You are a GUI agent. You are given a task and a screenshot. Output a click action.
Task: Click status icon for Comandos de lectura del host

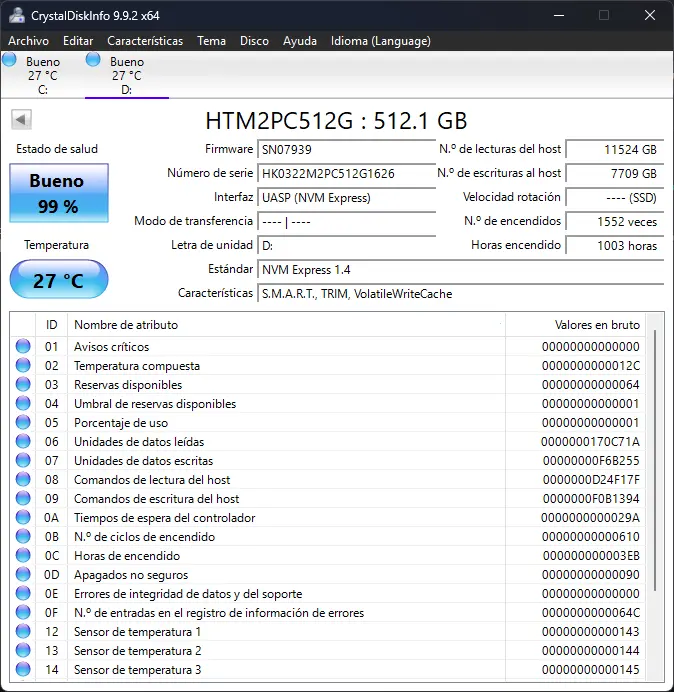(23, 479)
